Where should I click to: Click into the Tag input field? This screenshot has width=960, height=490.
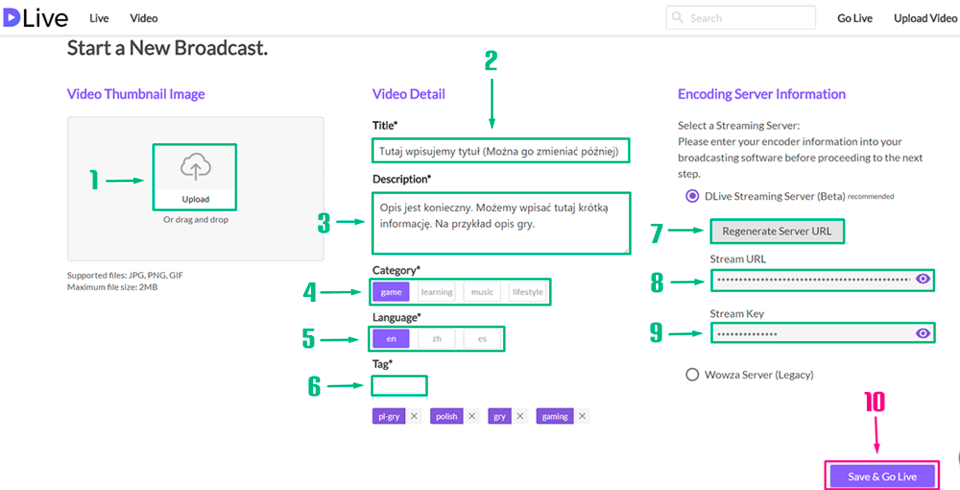(x=399, y=386)
